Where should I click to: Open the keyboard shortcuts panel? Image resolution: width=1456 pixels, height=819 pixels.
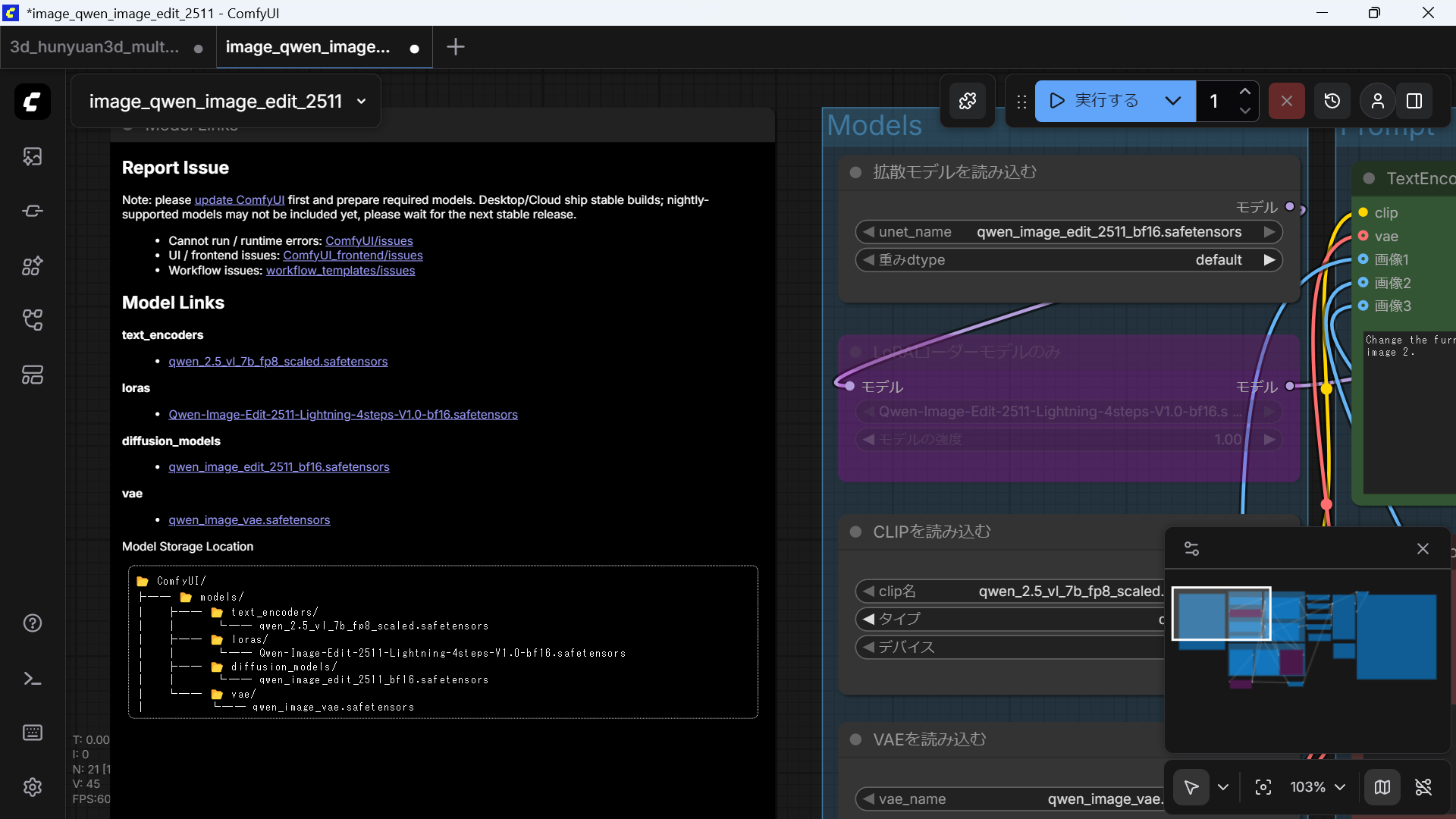[x=32, y=733]
